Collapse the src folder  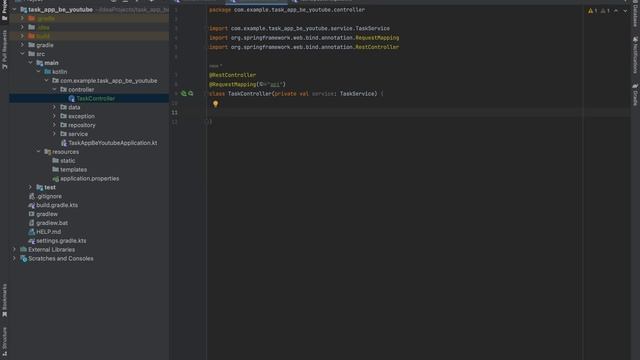click(22, 54)
